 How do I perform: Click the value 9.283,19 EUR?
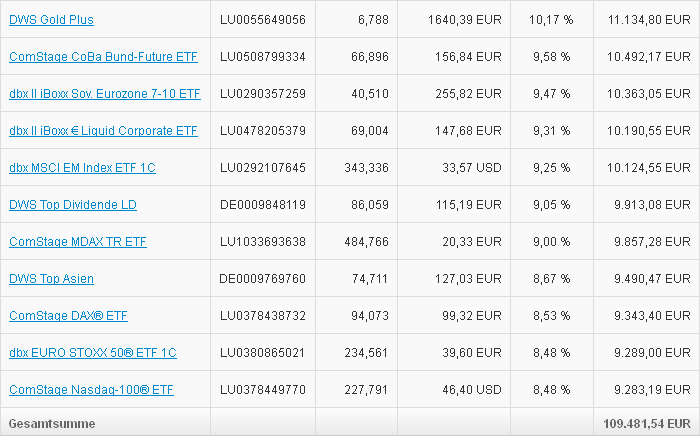click(x=653, y=390)
